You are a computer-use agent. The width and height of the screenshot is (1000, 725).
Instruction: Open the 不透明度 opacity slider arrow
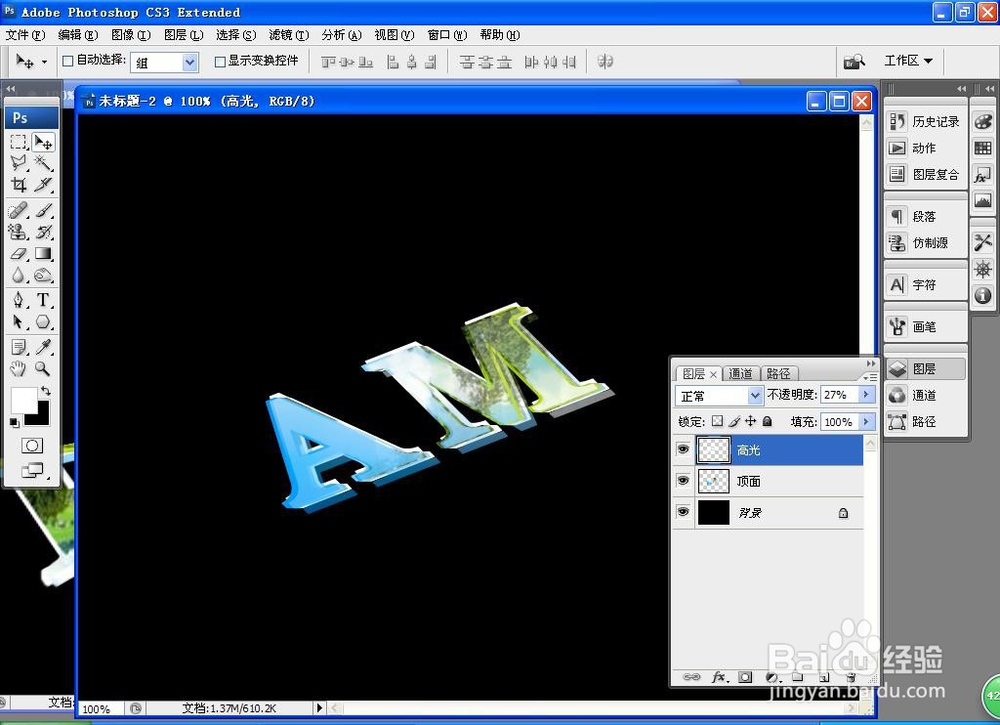tap(866, 394)
